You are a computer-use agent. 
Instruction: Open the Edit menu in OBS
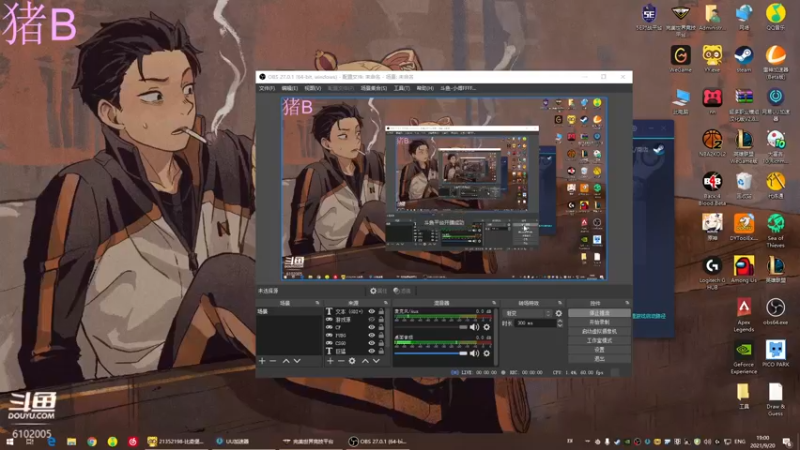click(x=289, y=88)
